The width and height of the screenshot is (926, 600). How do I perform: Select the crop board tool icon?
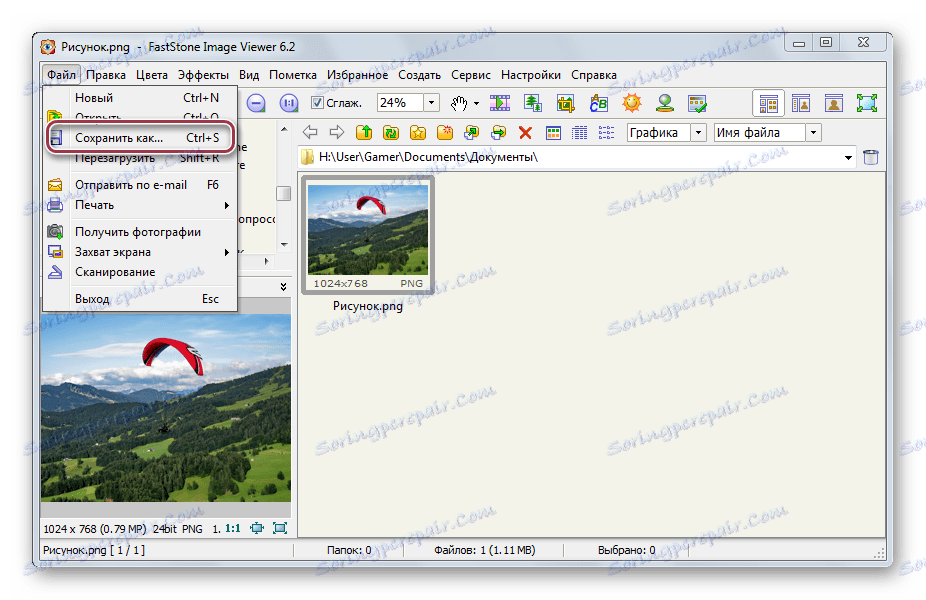coord(565,103)
